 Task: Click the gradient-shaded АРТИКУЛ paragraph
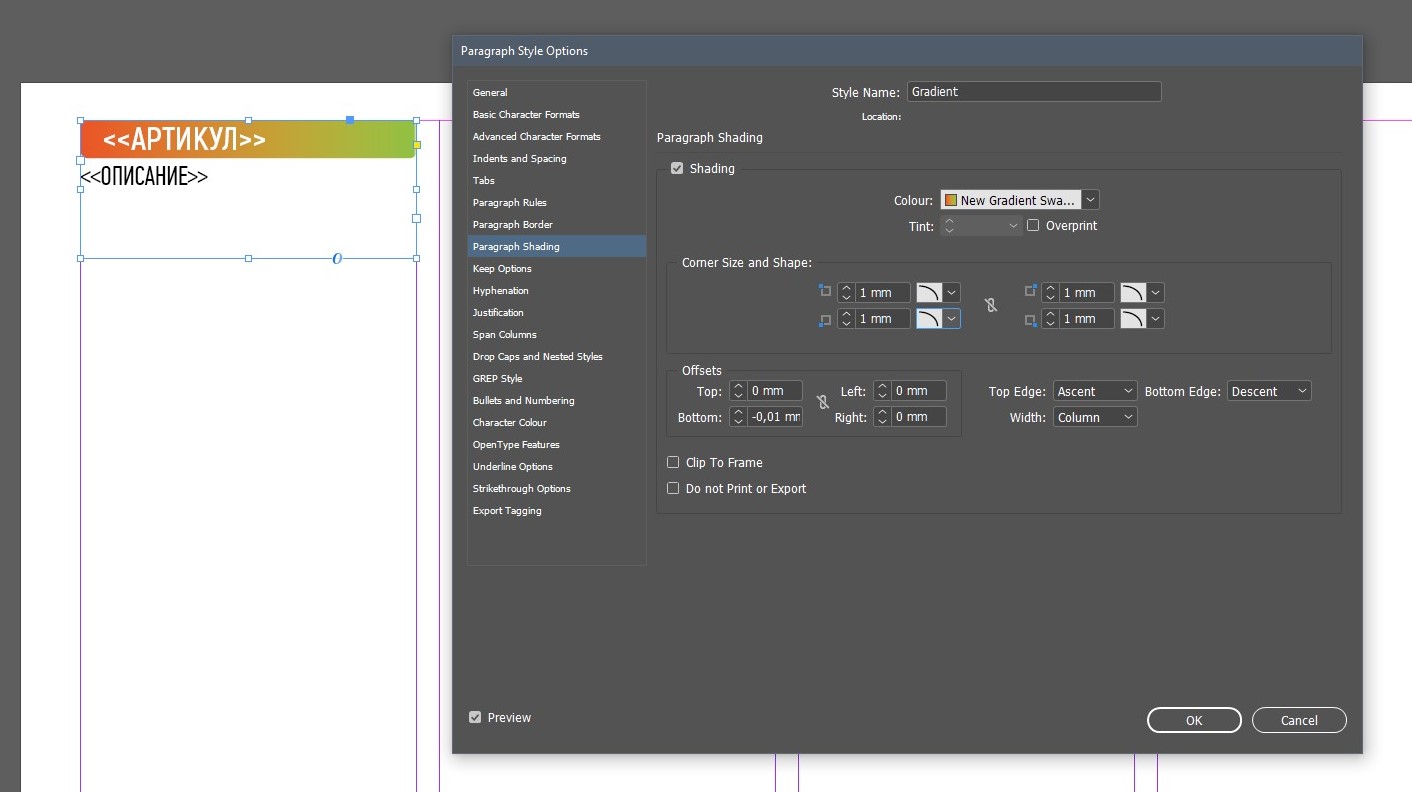pyautogui.click(x=248, y=139)
